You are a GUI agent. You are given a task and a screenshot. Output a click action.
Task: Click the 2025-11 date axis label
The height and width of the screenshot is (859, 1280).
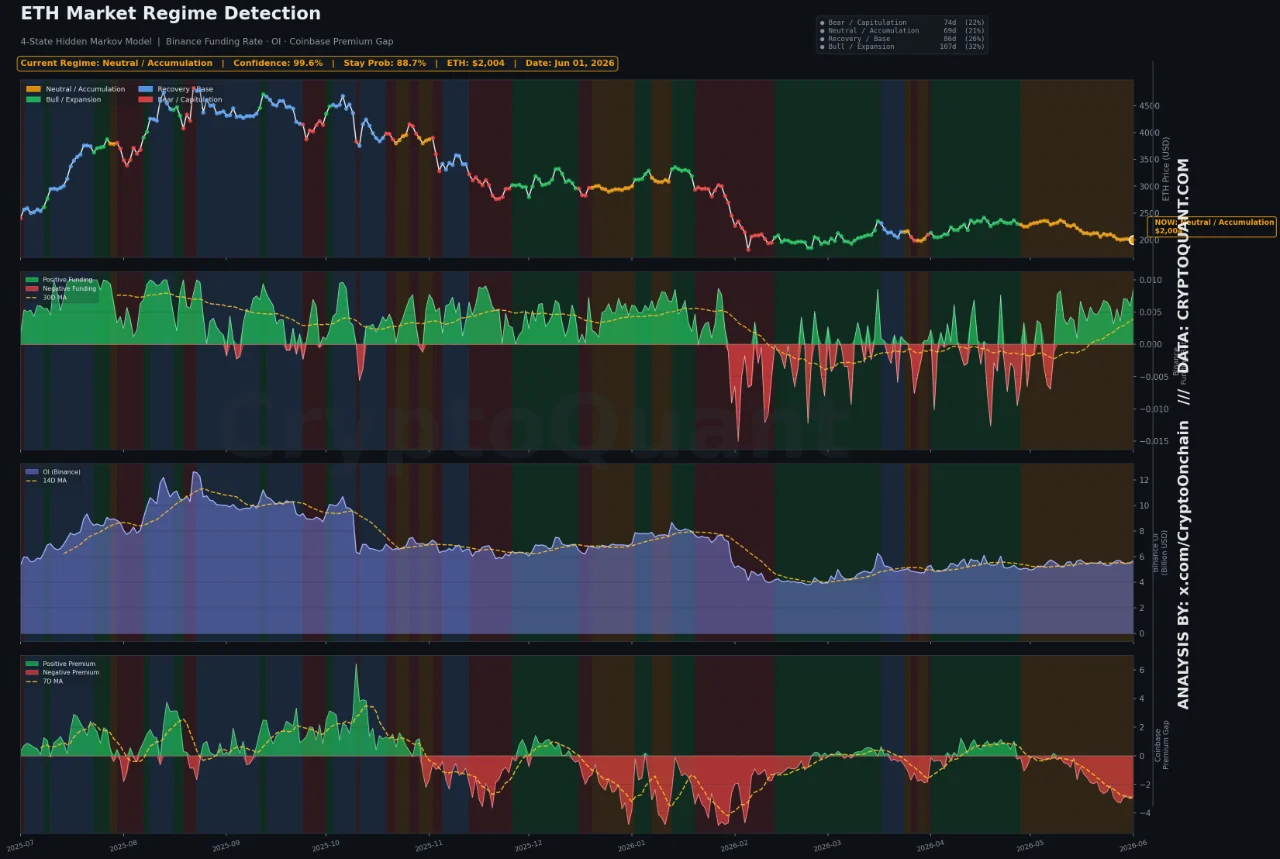(x=429, y=844)
